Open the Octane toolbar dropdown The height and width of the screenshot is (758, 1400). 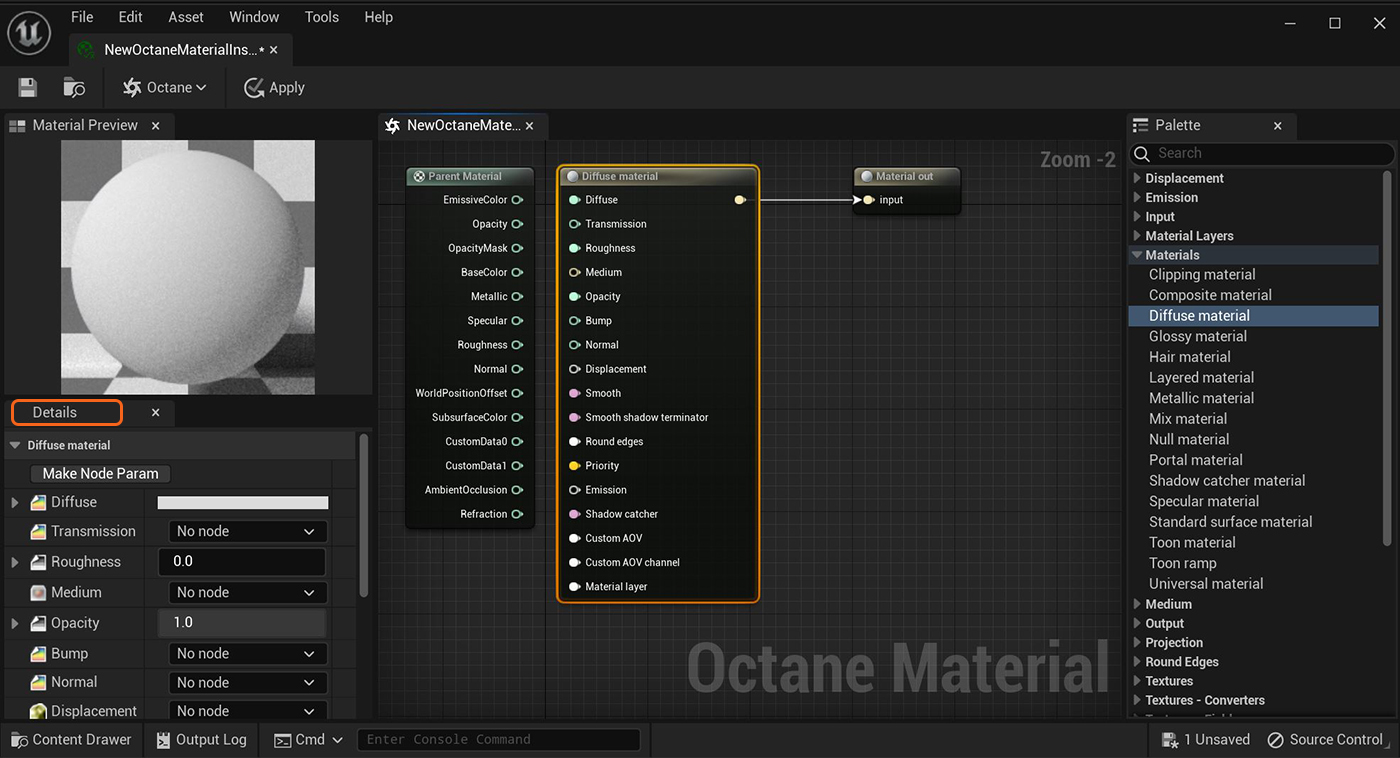pyautogui.click(x=165, y=88)
